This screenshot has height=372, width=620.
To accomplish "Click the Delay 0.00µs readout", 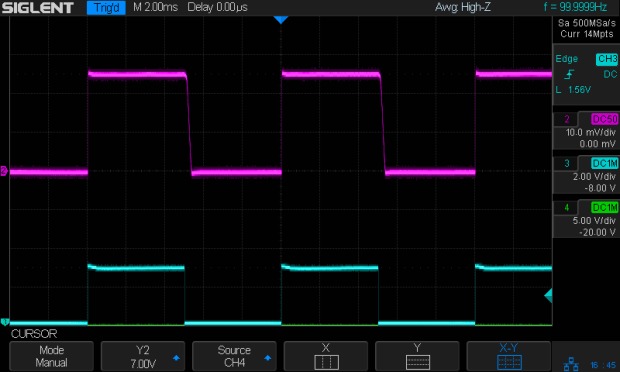I will tap(217, 7).
